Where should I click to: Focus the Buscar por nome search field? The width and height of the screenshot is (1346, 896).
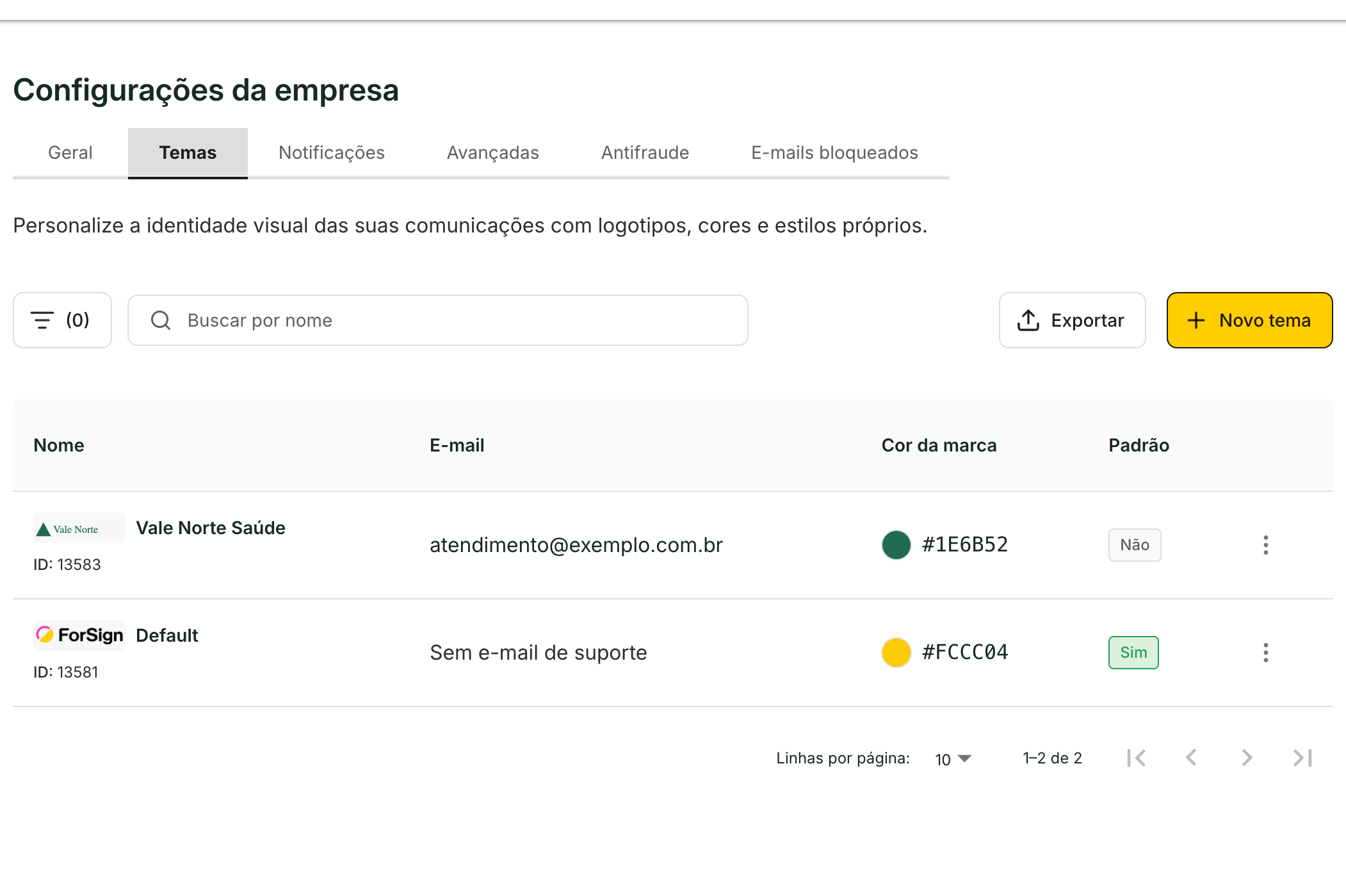(438, 320)
